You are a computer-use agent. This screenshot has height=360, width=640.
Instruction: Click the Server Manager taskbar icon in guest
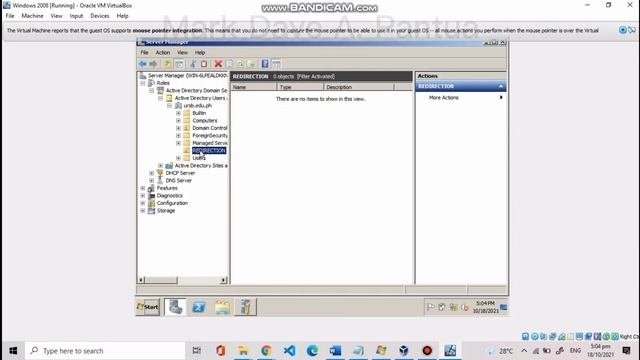[x=176, y=307]
